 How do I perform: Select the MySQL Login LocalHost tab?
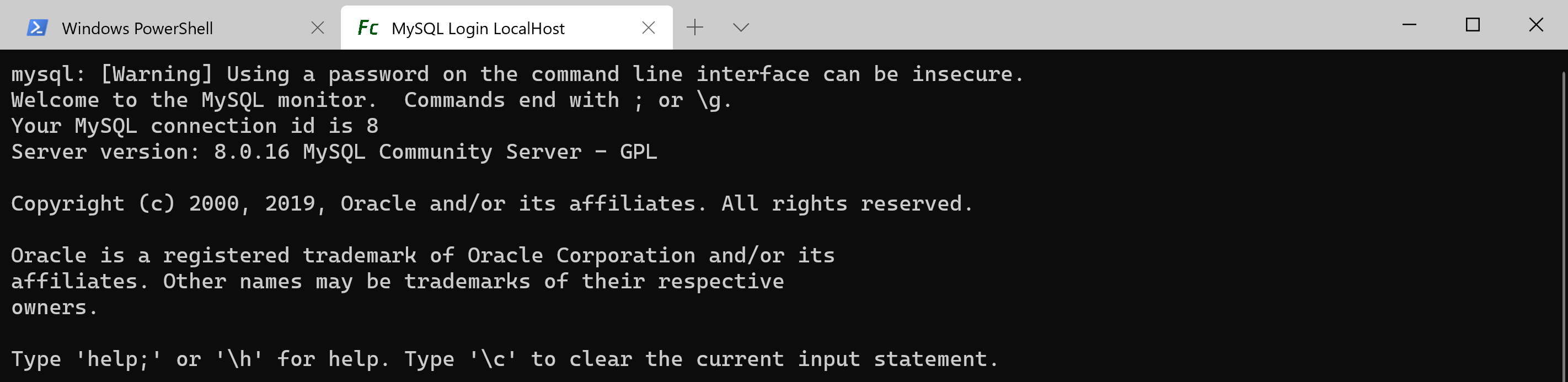click(478, 29)
